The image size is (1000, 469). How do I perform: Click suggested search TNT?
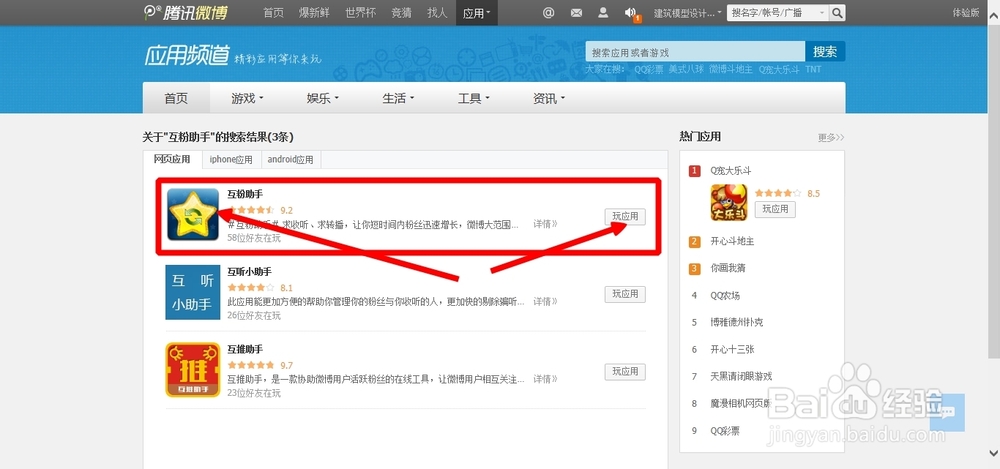point(813,70)
